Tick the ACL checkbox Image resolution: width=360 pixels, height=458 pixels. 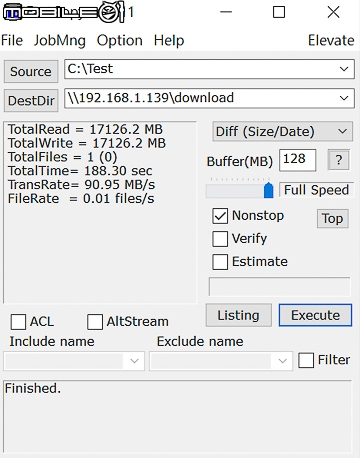[x=18, y=322]
